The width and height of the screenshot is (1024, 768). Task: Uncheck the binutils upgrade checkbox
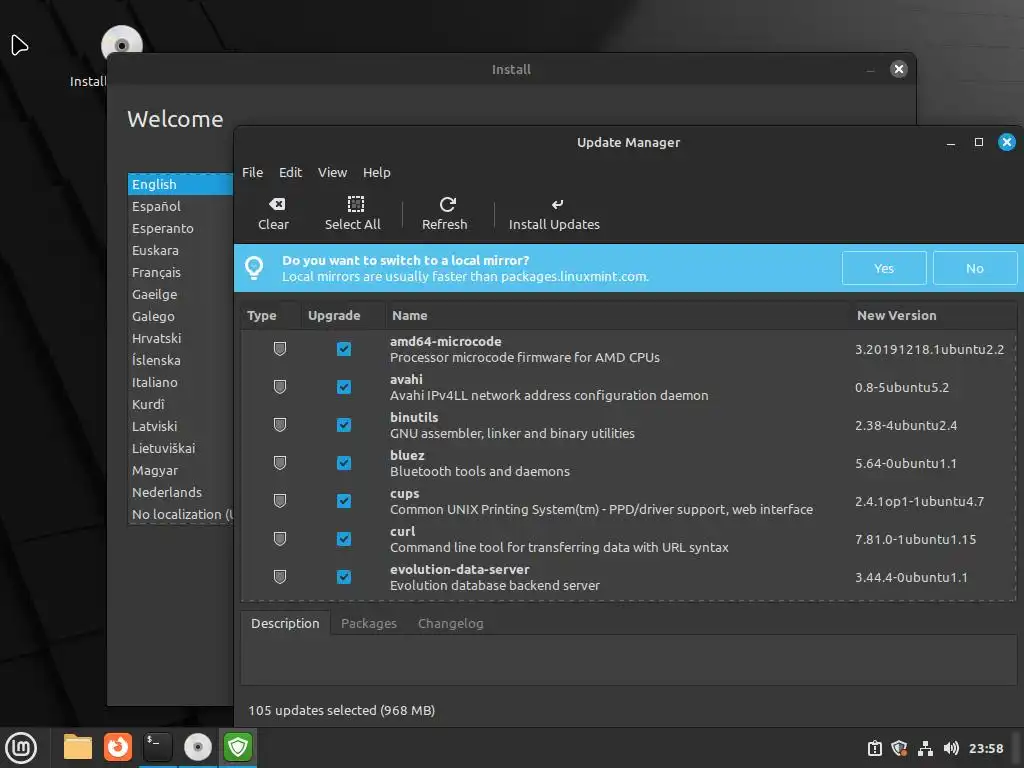coord(344,424)
